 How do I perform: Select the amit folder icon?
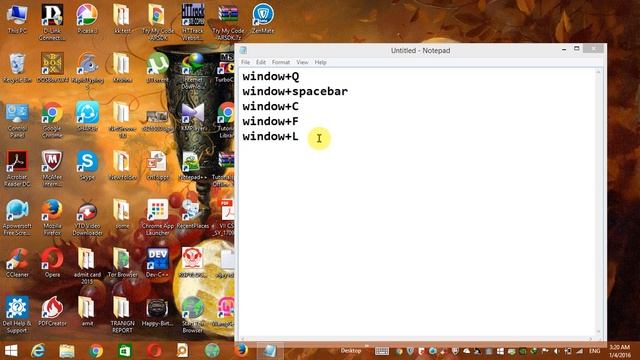click(x=87, y=311)
